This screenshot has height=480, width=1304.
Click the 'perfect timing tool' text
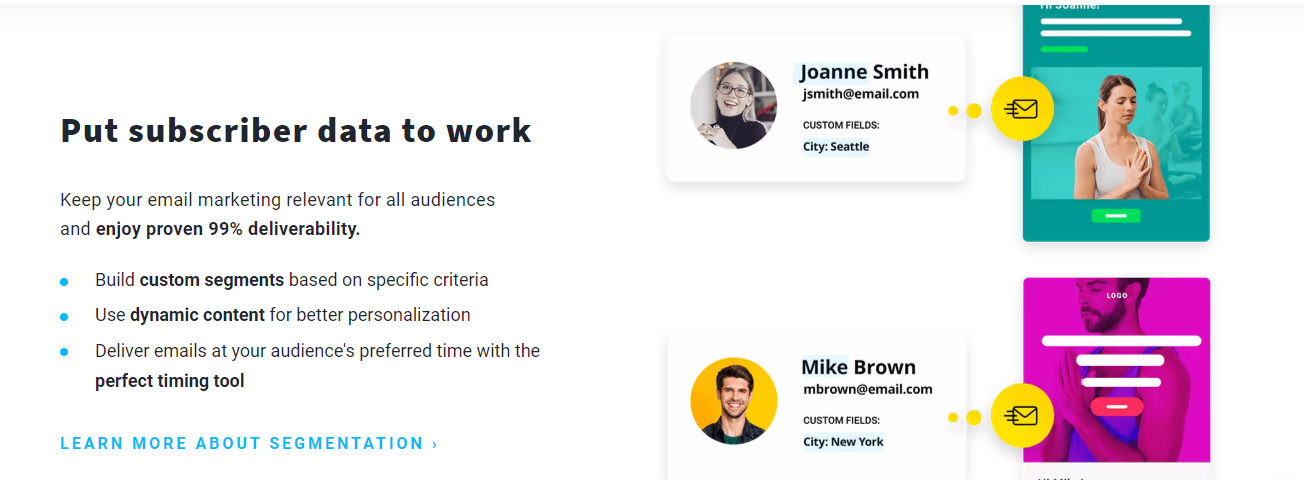170,381
